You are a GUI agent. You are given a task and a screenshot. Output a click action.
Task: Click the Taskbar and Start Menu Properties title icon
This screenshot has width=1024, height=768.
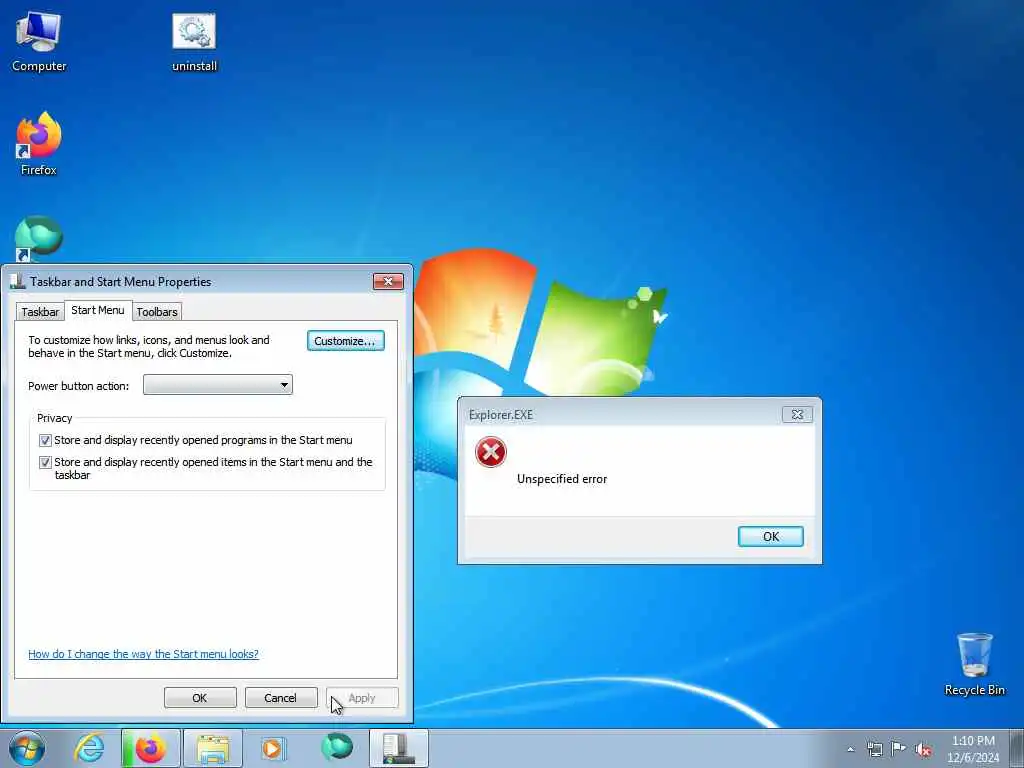18,281
